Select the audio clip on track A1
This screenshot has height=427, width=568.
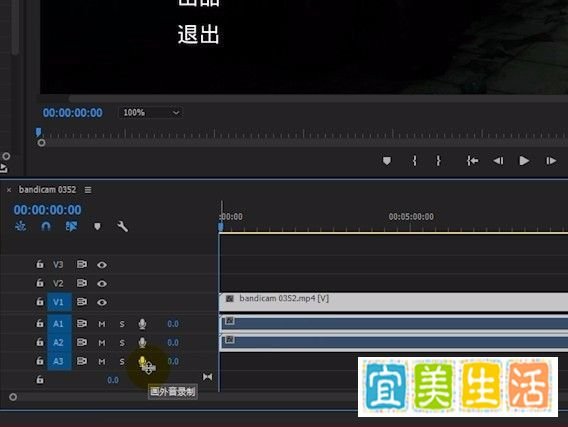(x=393, y=323)
